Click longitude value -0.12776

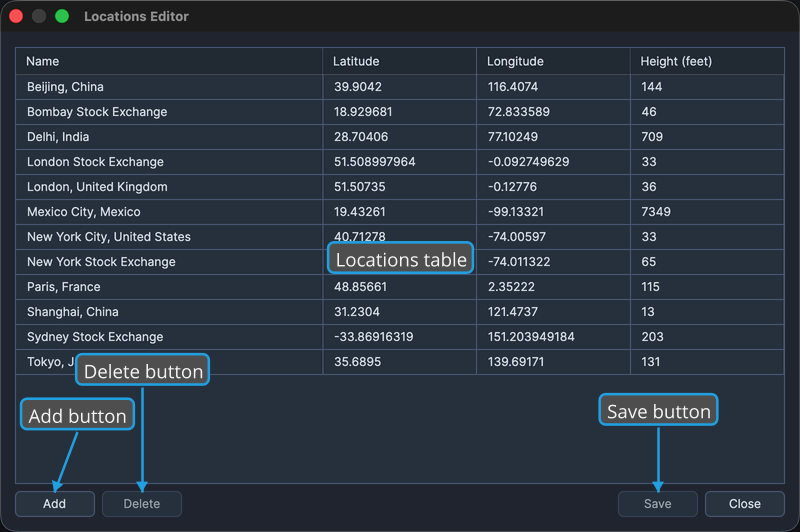pos(512,187)
